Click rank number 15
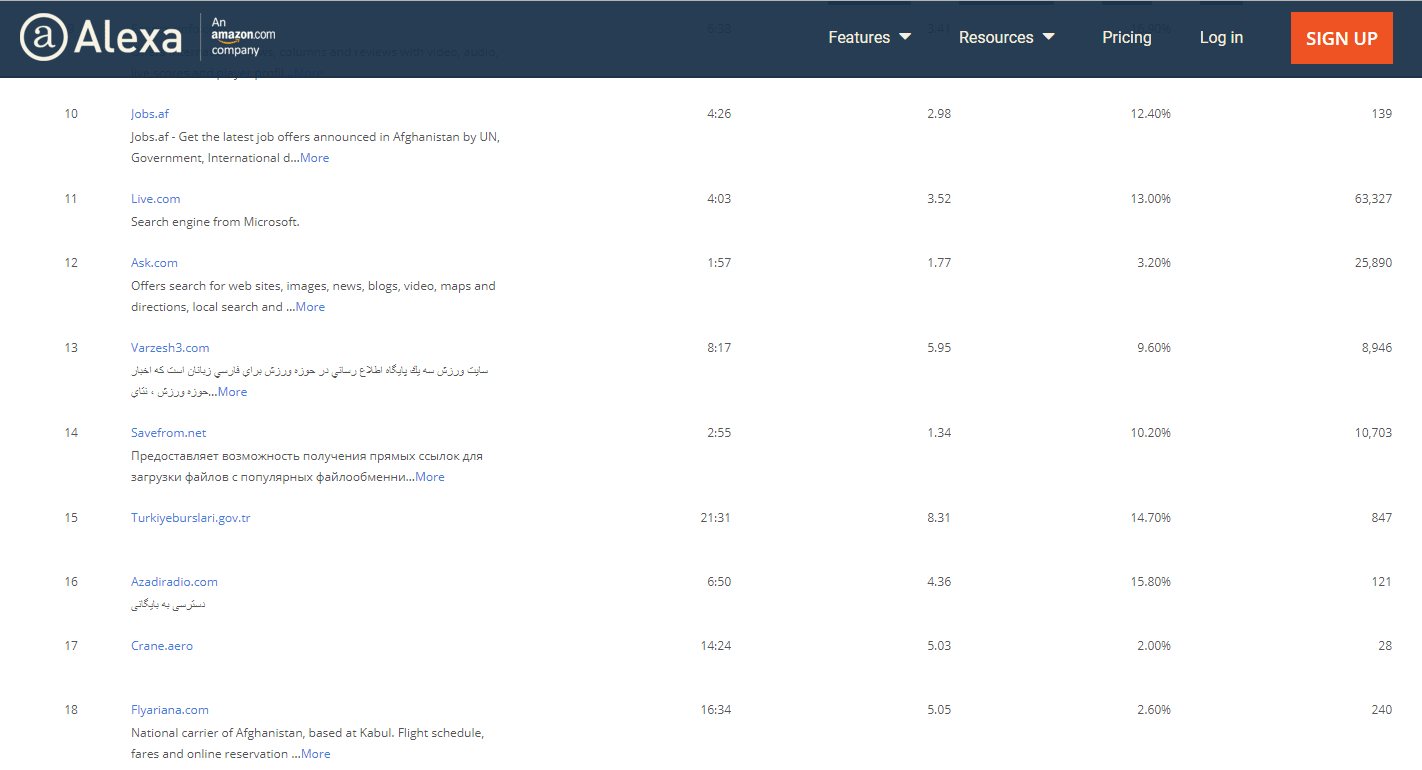This screenshot has width=1422, height=770. point(71,518)
